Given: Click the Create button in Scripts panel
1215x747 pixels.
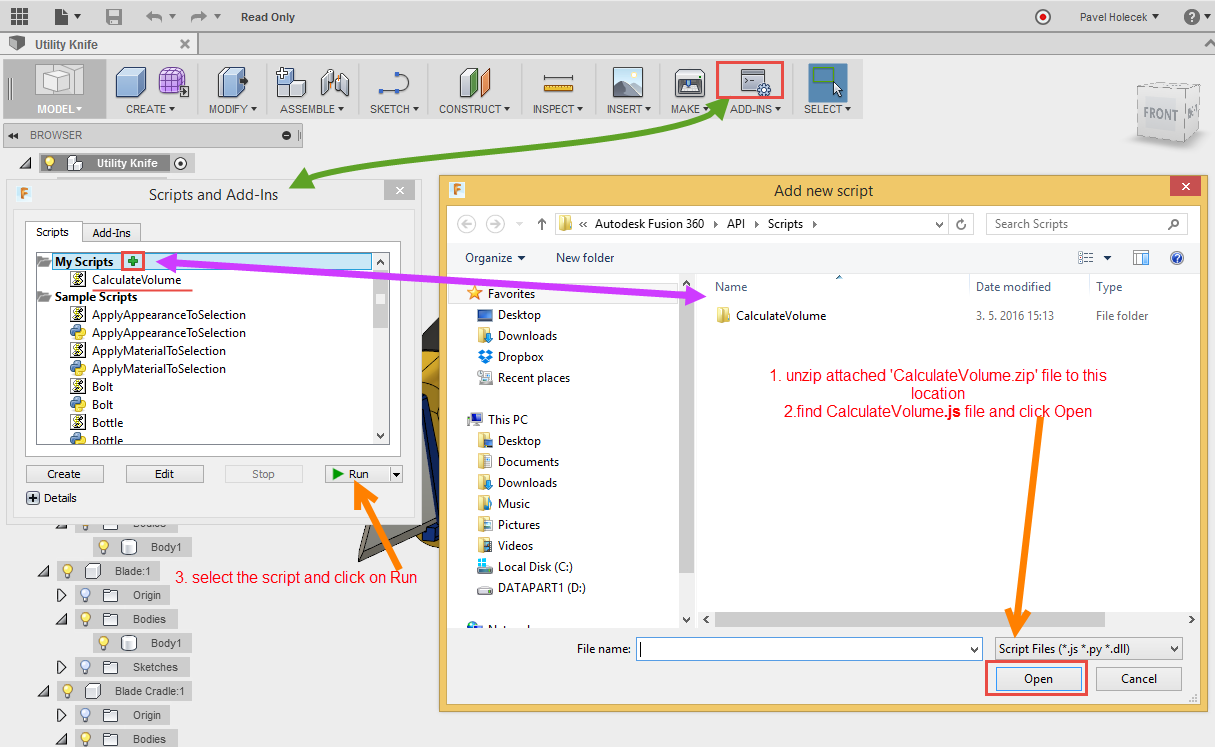Looking at the screenshot, I should pos(64,473).
